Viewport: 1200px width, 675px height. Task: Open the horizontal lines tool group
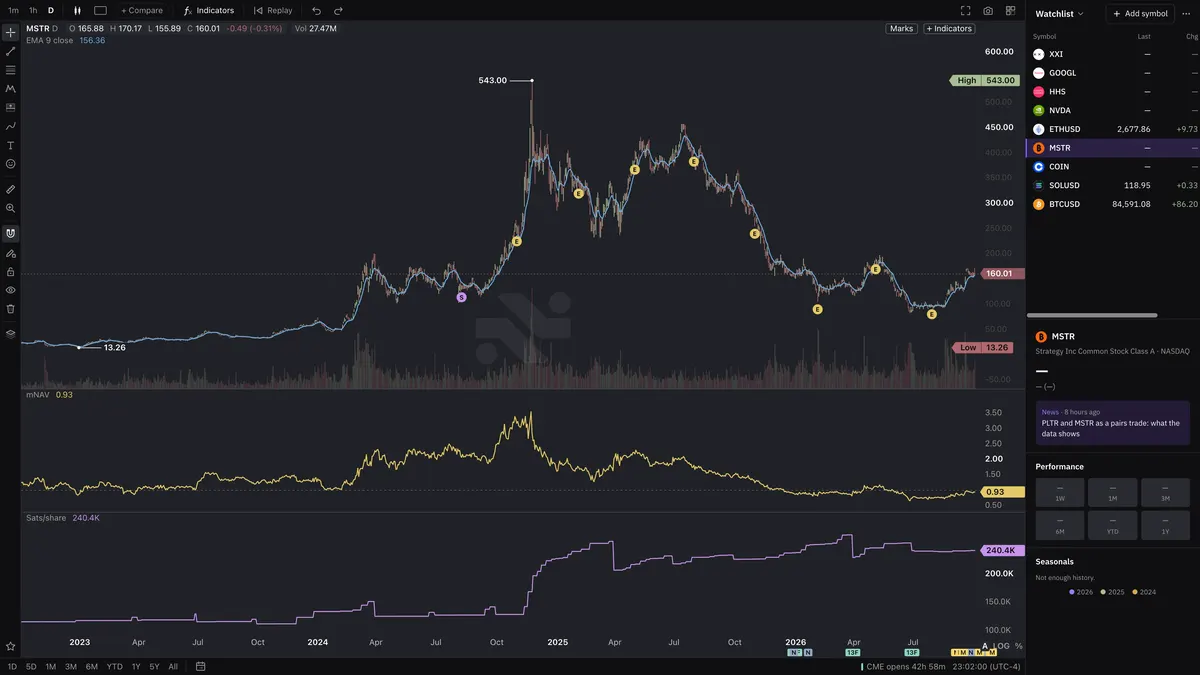[x=10, y=70]
